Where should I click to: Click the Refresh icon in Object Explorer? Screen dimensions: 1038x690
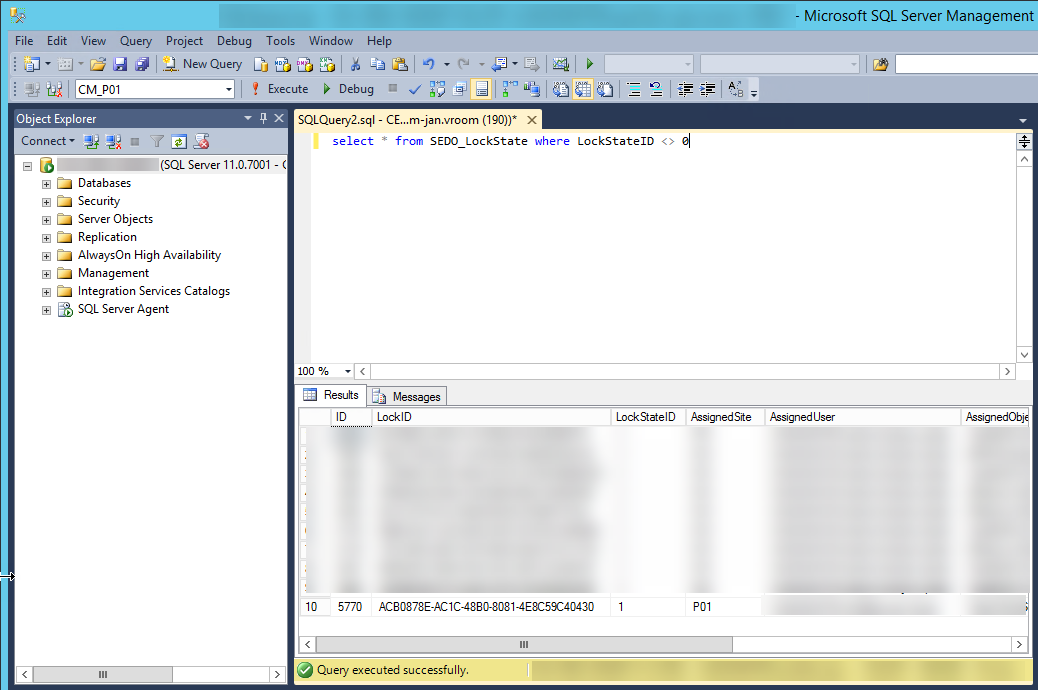click(179, 141)
